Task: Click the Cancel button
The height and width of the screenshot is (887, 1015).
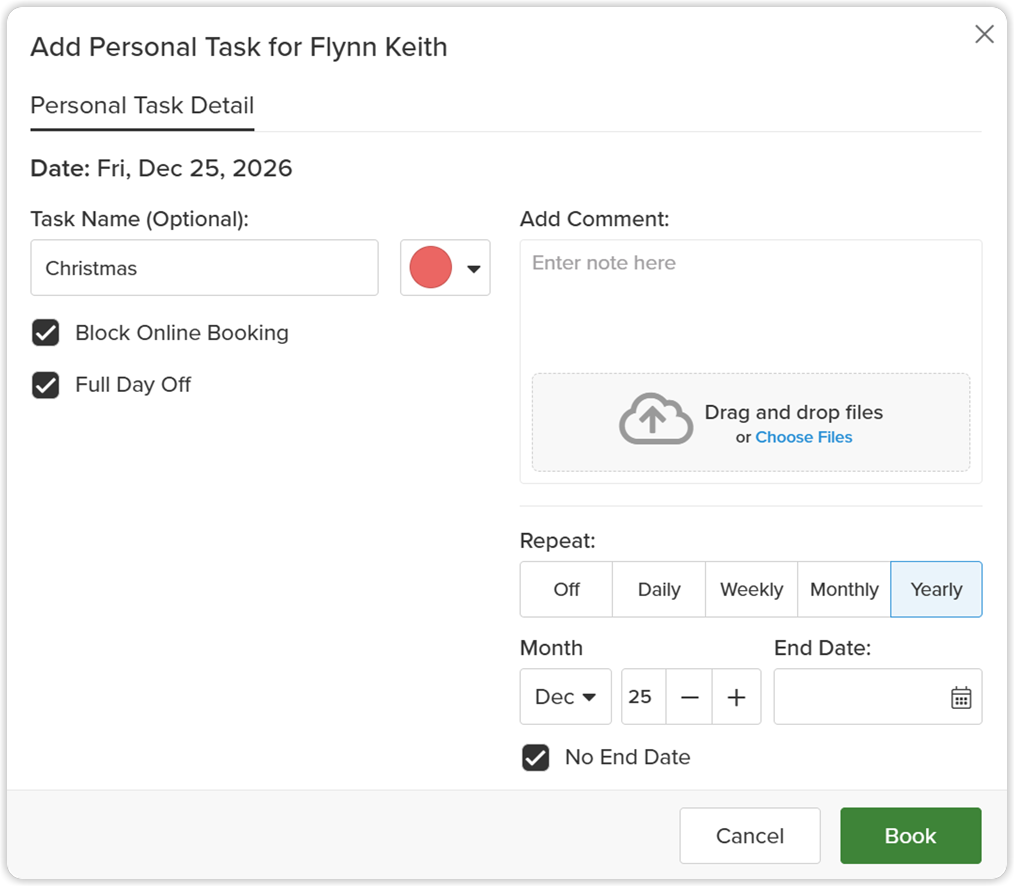Action: pyautogui.click(x=750, y=836)
